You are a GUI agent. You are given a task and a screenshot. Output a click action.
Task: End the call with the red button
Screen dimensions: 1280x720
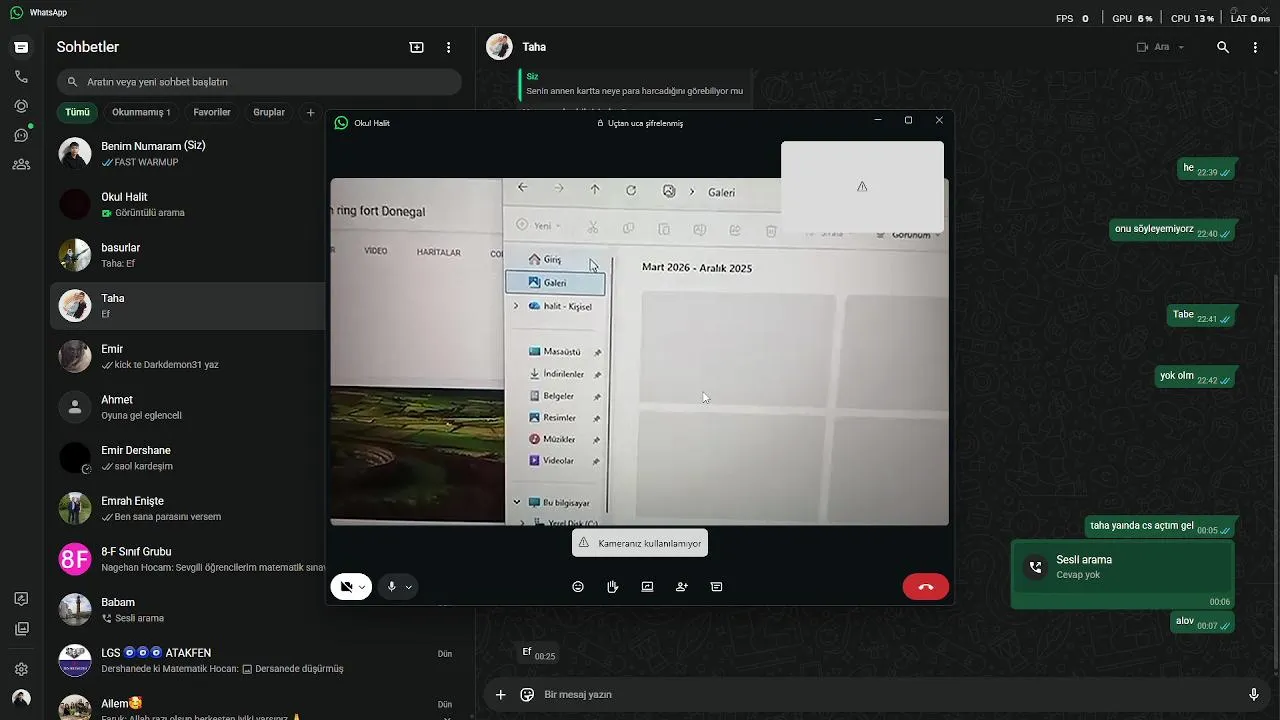(x=926, y=587)
